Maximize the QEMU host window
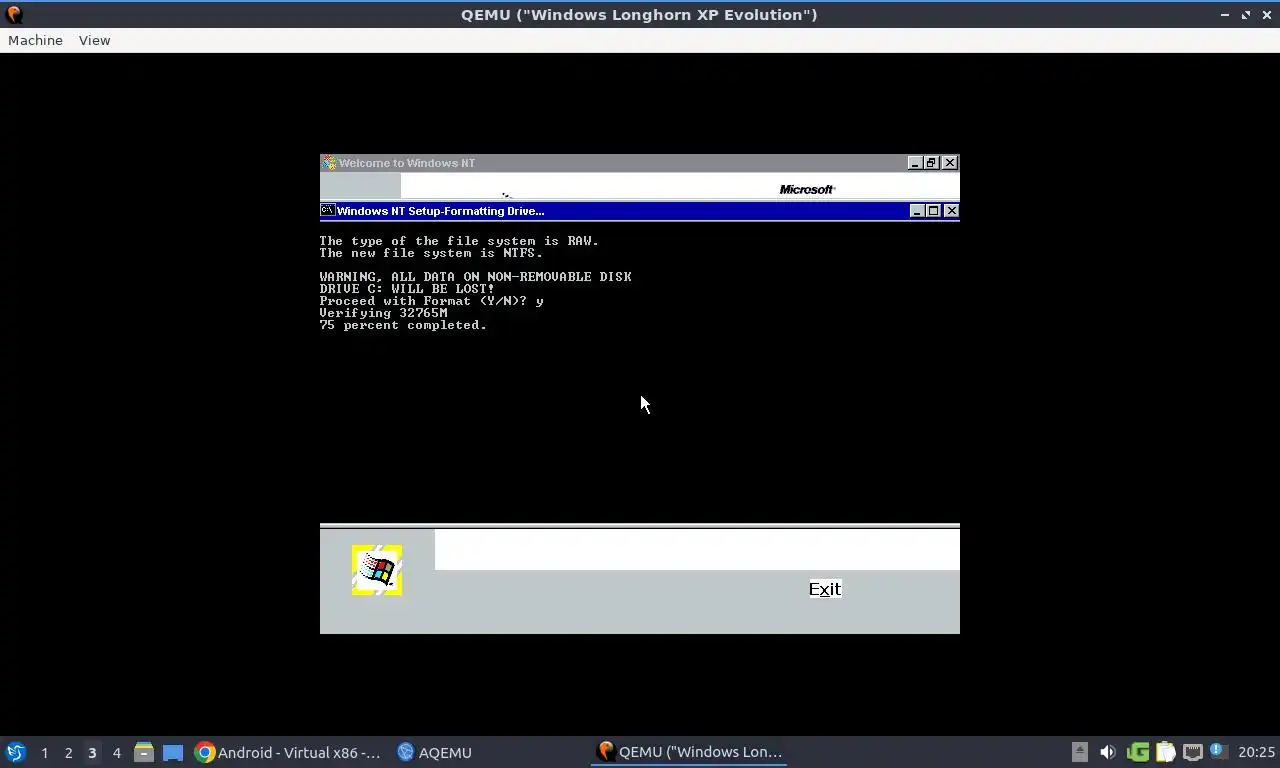 (1246, 15)
